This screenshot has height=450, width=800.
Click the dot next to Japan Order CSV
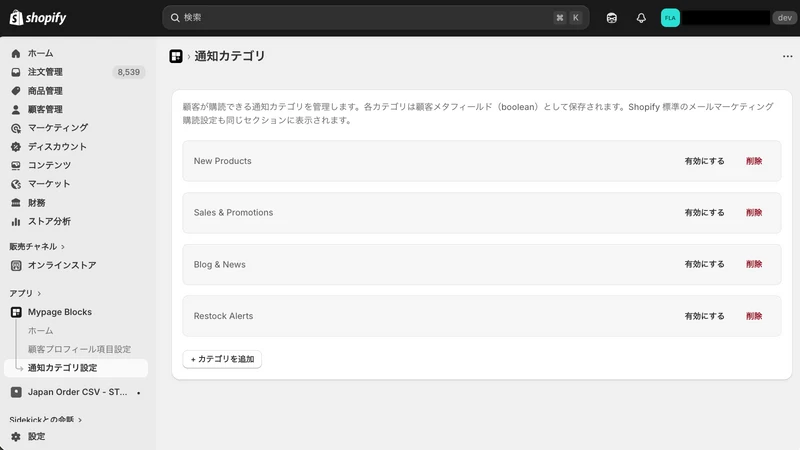(138, 393)
